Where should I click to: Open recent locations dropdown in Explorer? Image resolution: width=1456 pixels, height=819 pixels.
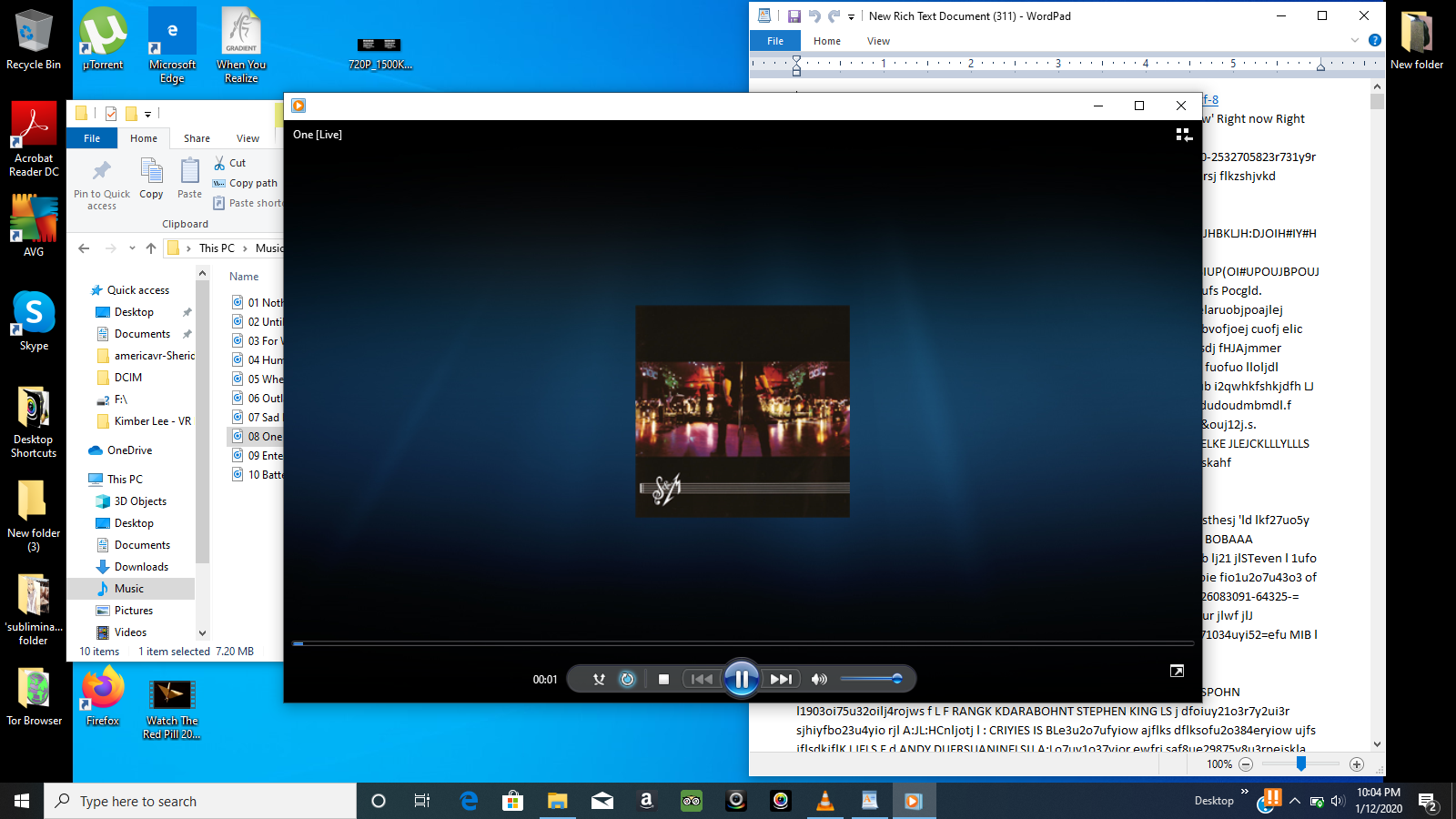(132, 248)
